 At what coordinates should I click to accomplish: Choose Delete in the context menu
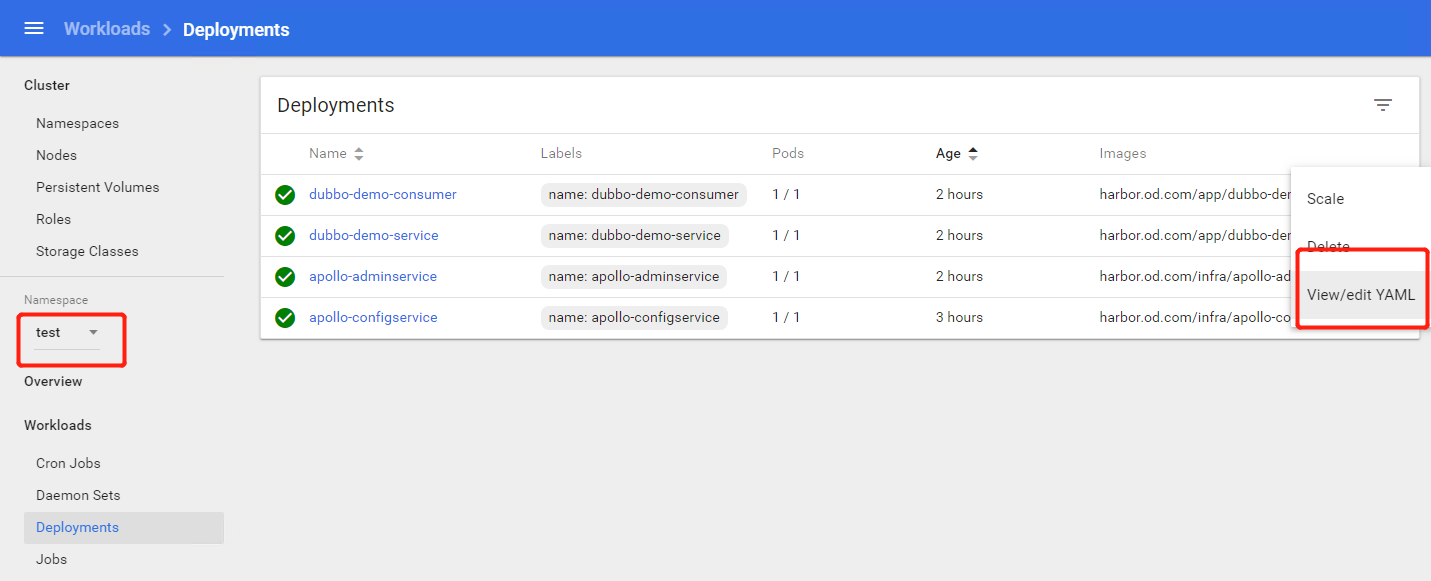click(1328, 247)
